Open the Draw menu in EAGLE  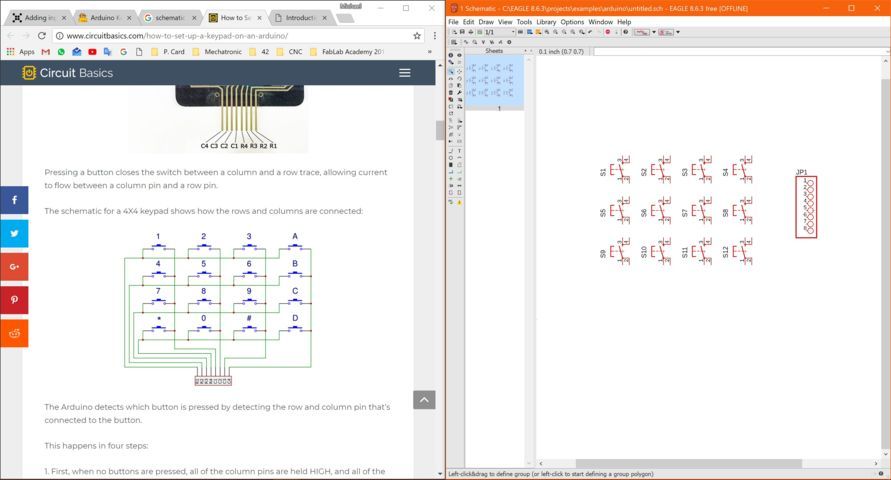tap(486, 22)
